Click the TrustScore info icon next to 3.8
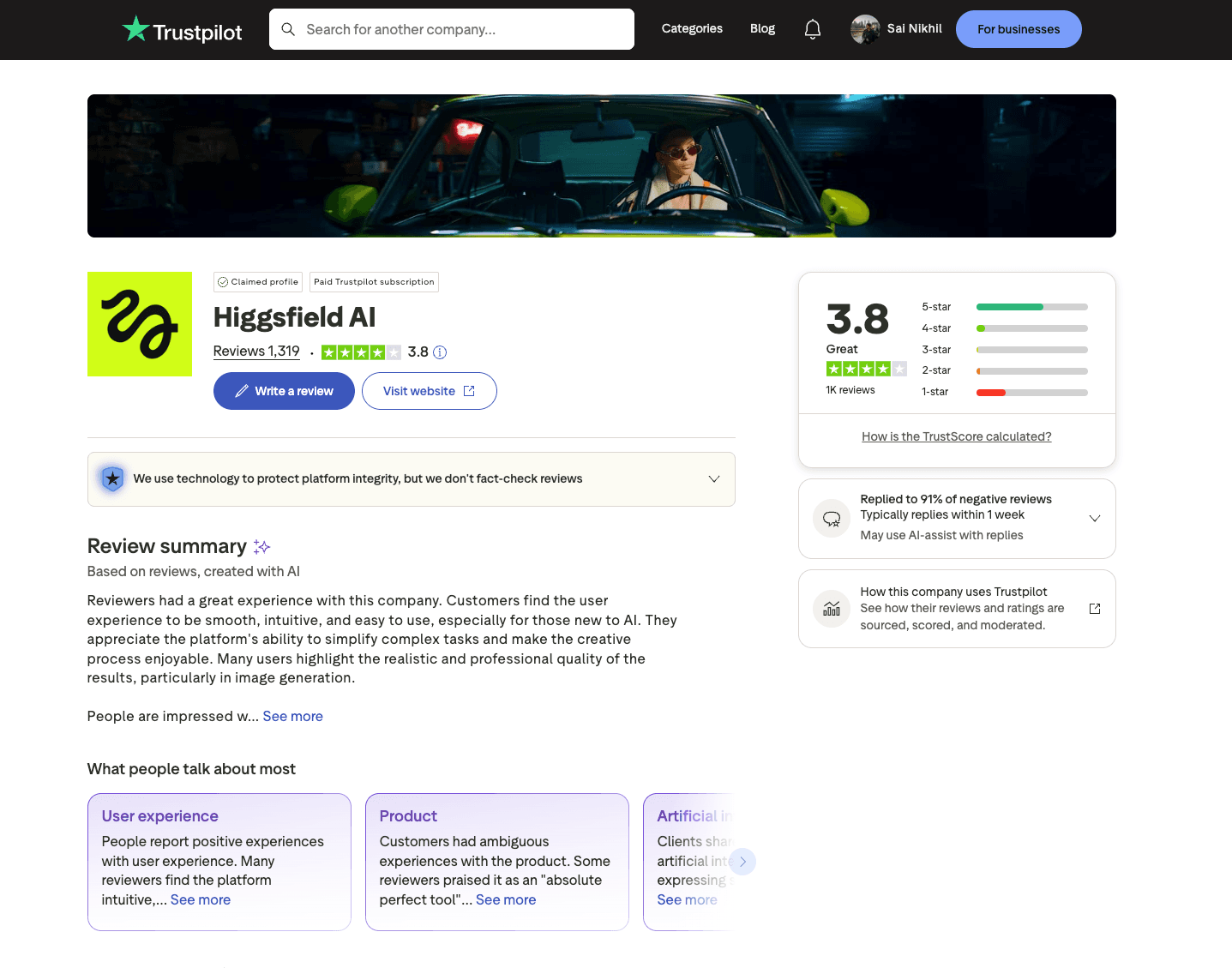1232x968 pixels. click(x=440, y=352)
